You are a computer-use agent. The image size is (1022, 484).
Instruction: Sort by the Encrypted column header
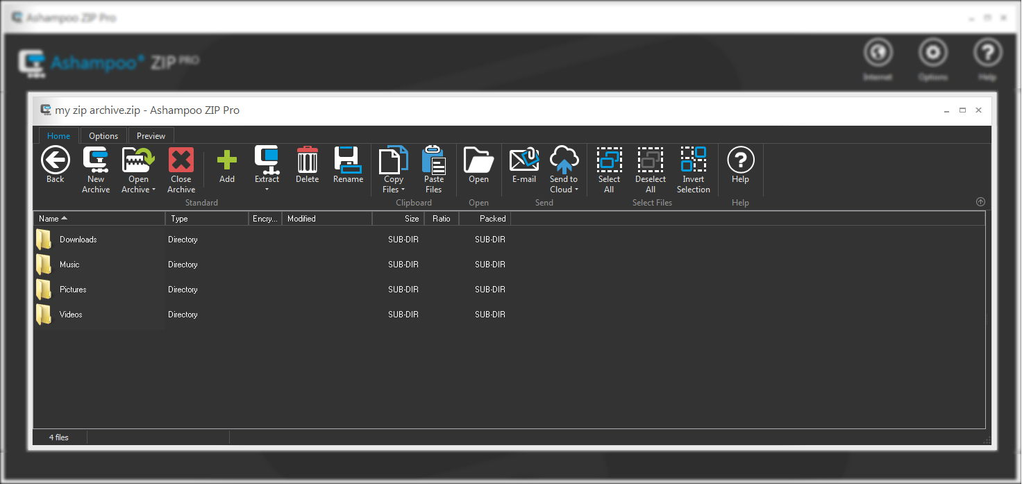click(265, 219)
